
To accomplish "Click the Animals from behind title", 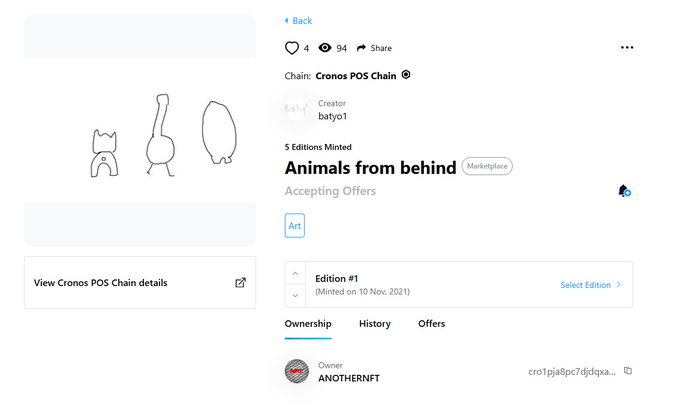I will point(370,168).
